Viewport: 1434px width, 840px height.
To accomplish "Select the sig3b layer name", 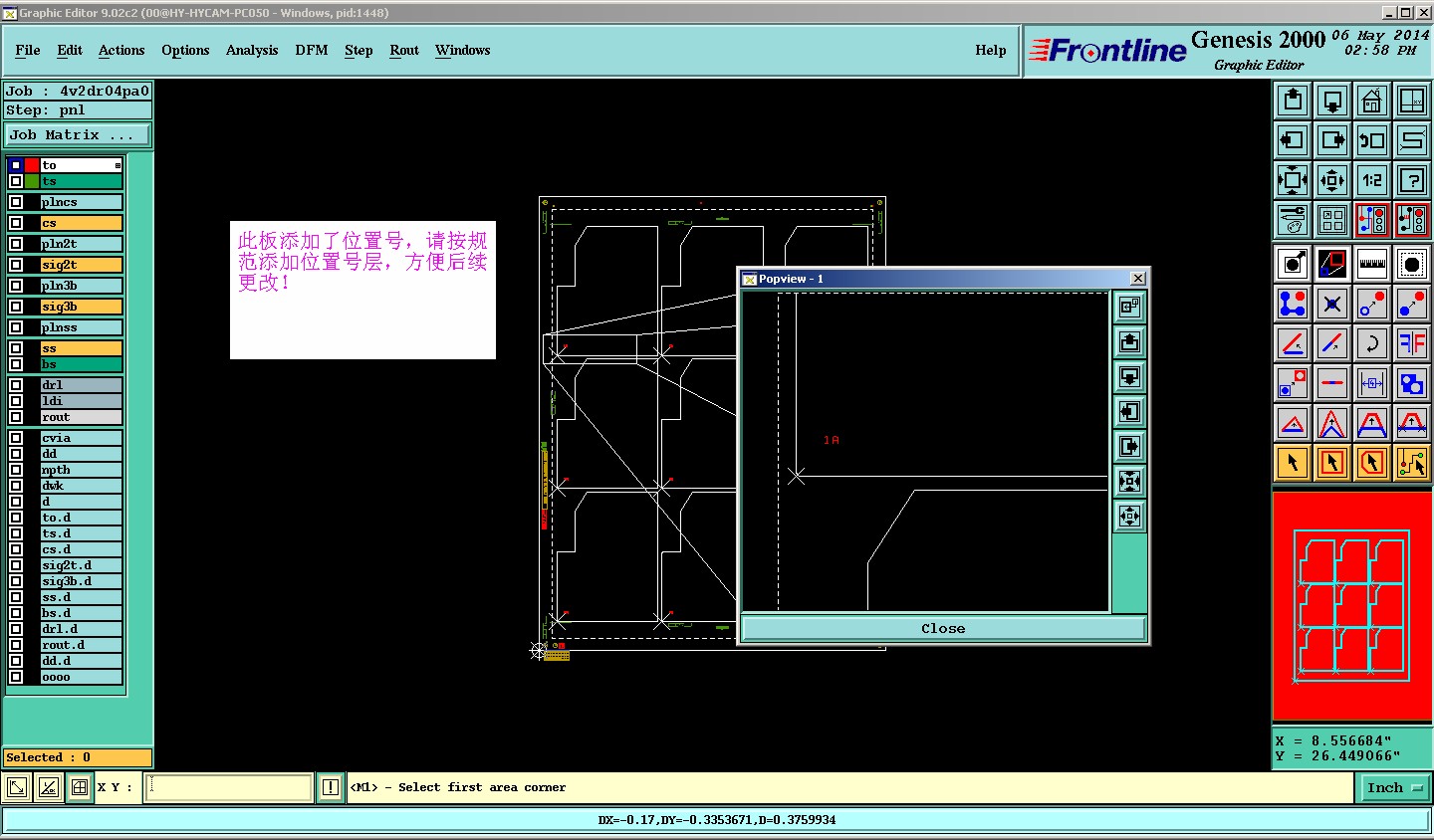I will pos(81,307).
